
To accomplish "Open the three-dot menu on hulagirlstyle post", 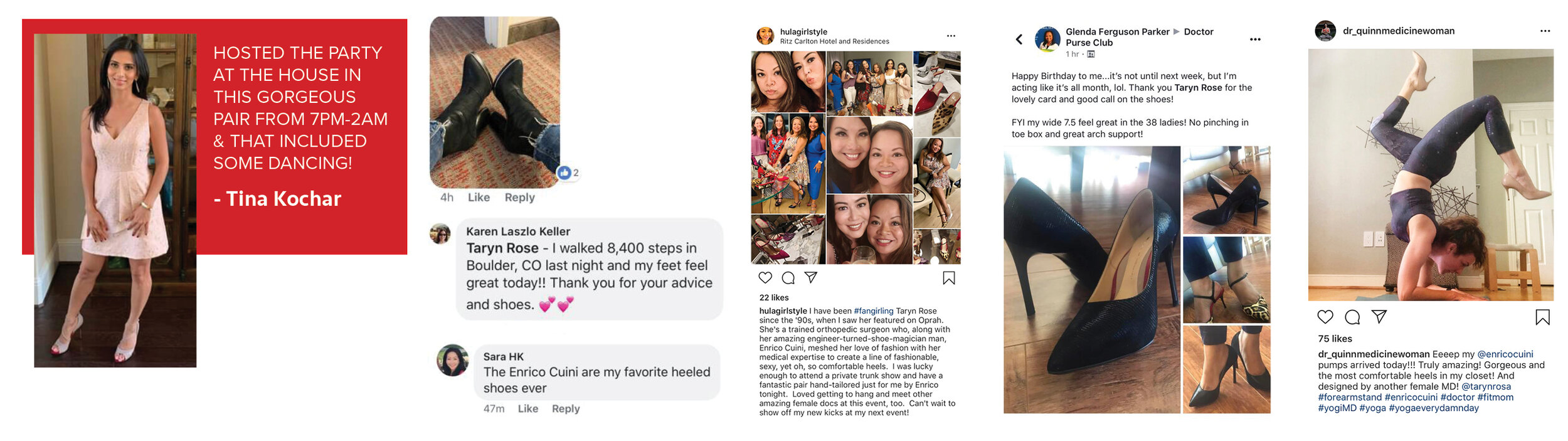I will pos(951,36).
